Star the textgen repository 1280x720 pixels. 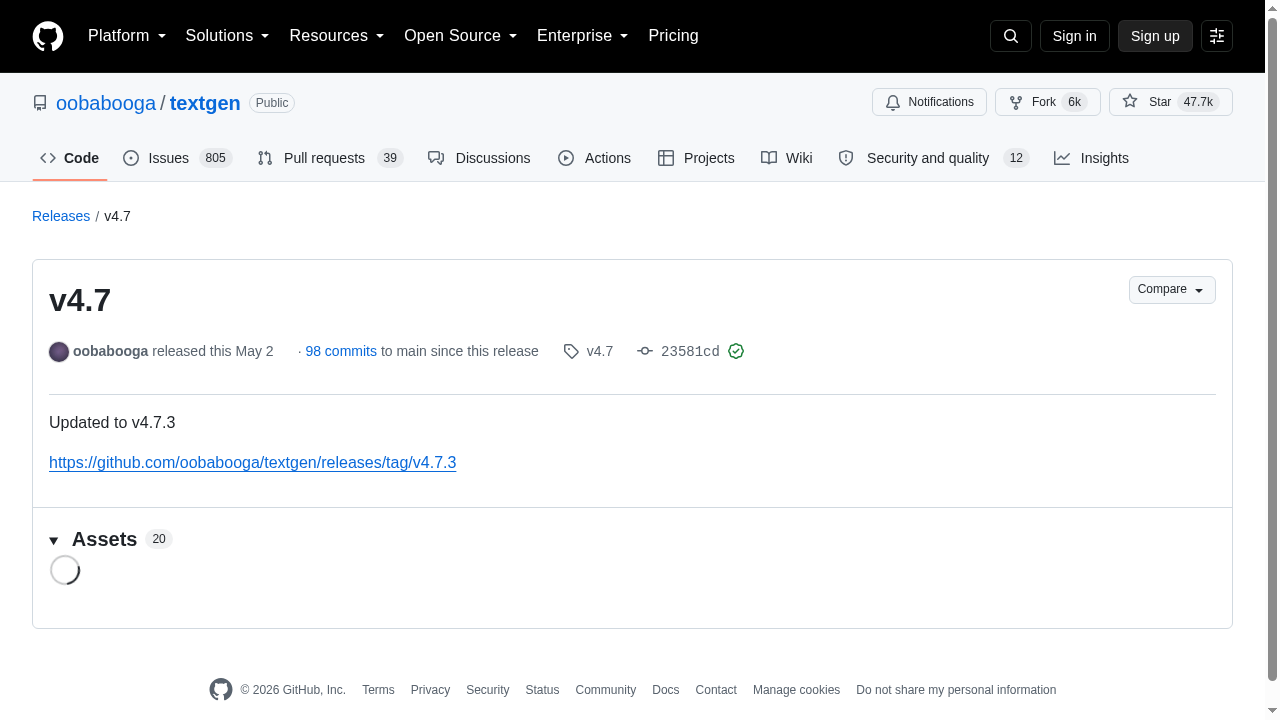click(x=1171, y=102)
